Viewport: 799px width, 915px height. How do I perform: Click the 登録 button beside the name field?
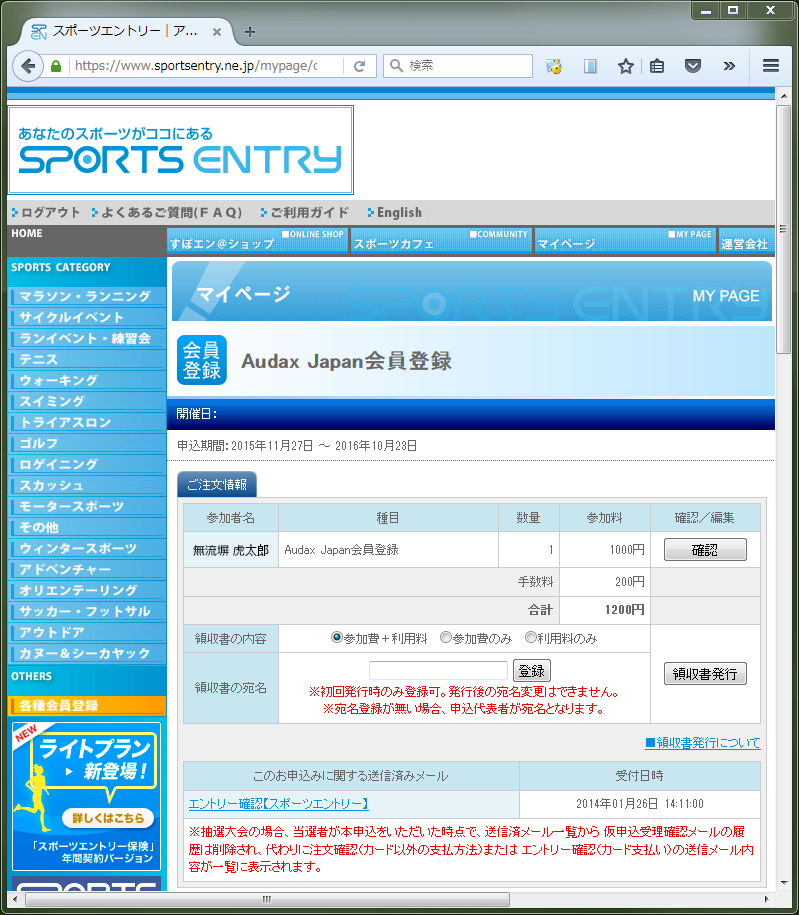pyautogui.click(x=532, y=671)
